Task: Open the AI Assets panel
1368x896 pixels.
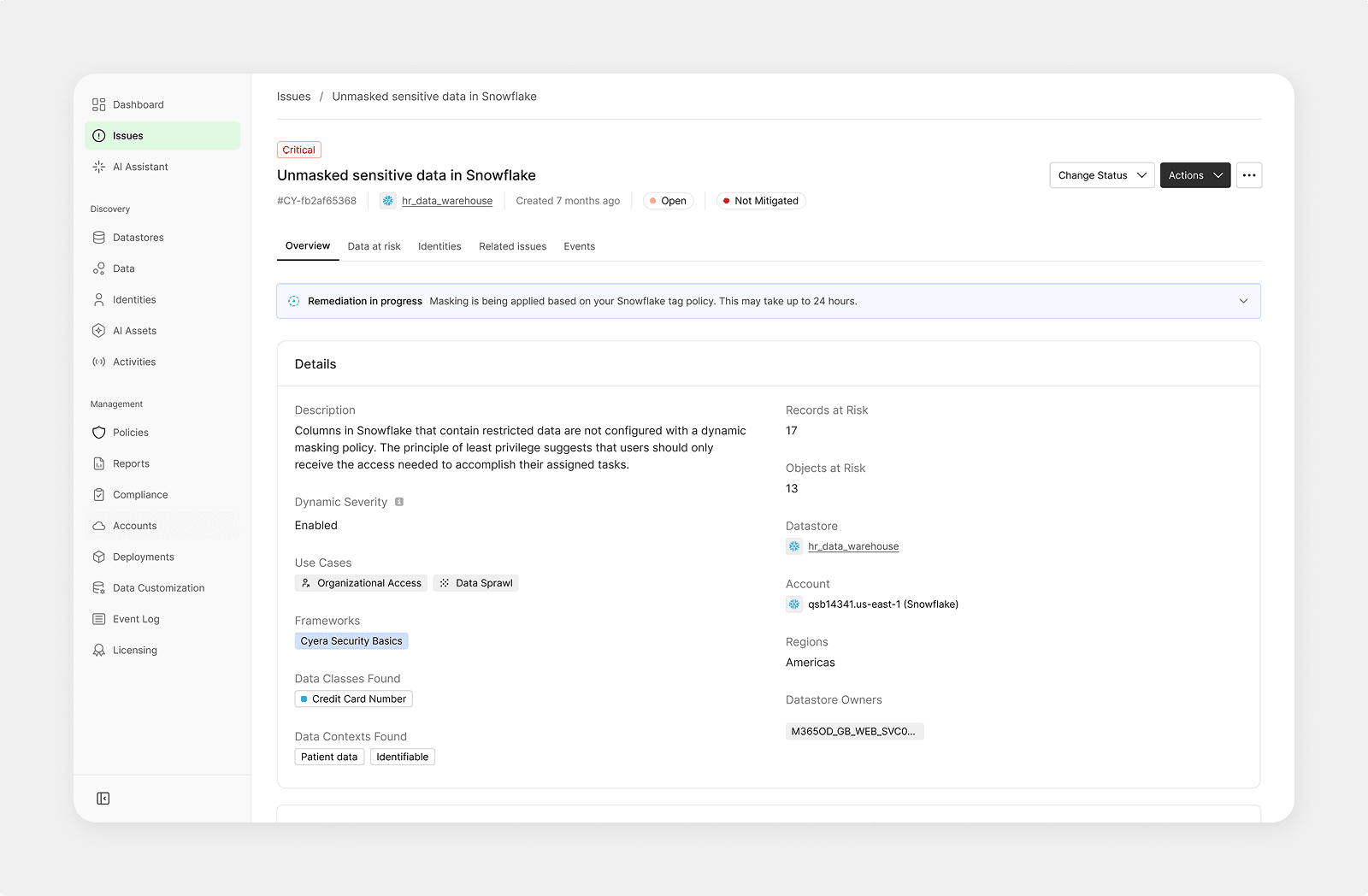Action: coord(99,330)
